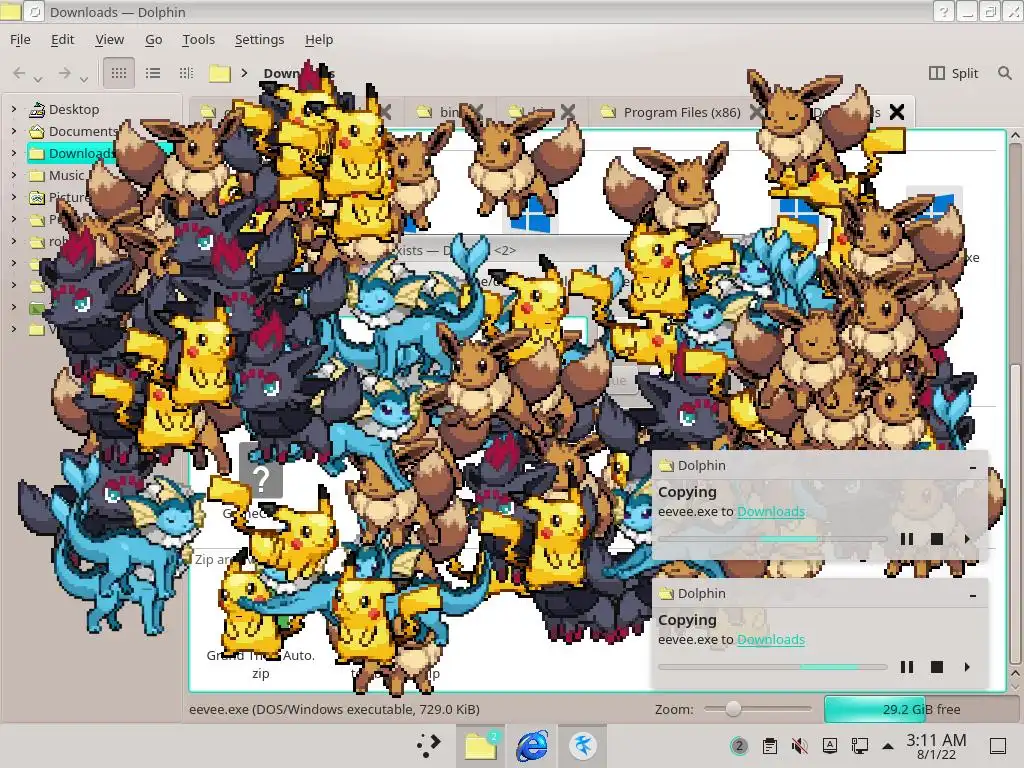The width and height of the screenshot is (1024, 768).
Task: Go forward using the forward arrow
Action: pyautogui.click(x=64, y=73)
